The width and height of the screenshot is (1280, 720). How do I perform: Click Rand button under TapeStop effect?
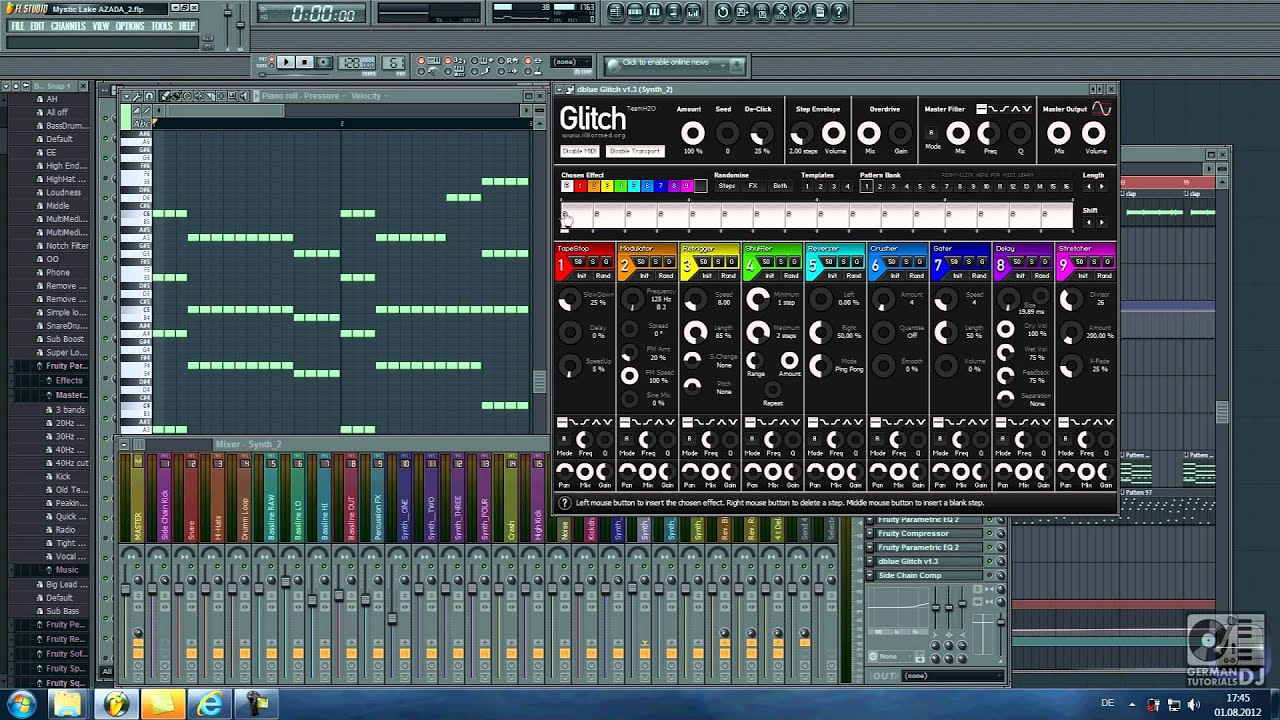[x=603, y=275]
